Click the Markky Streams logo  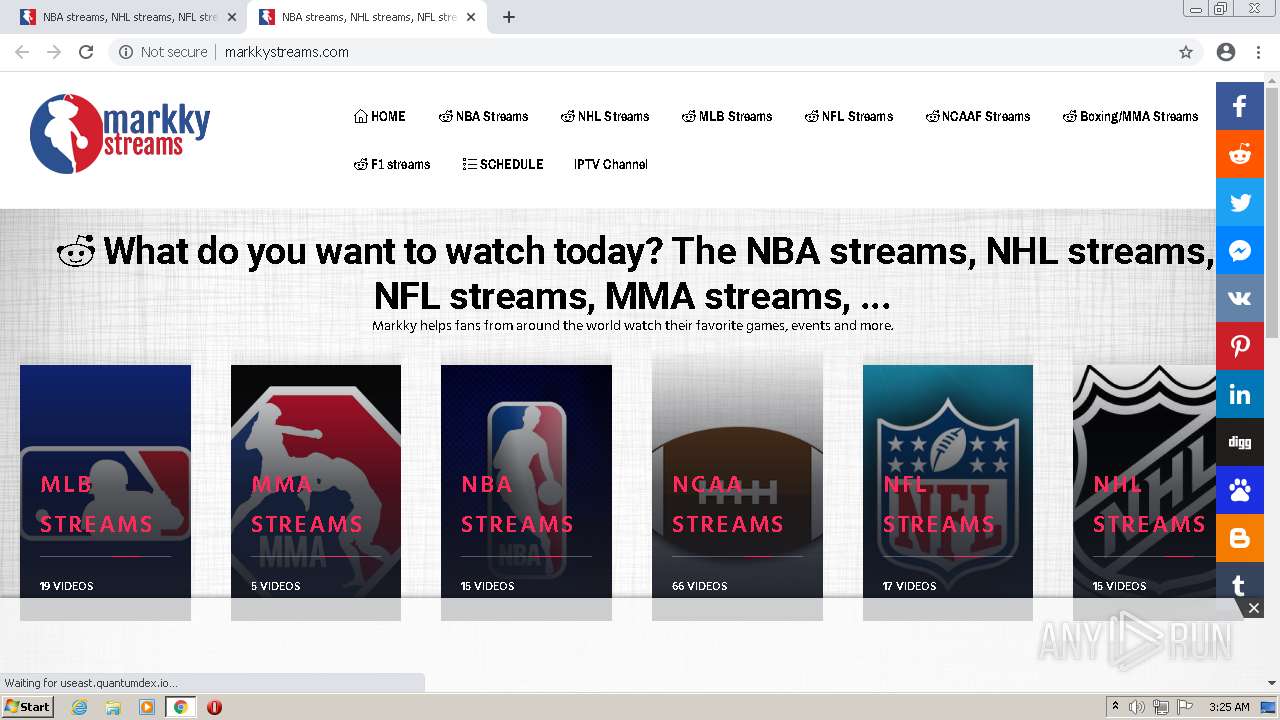120,134
